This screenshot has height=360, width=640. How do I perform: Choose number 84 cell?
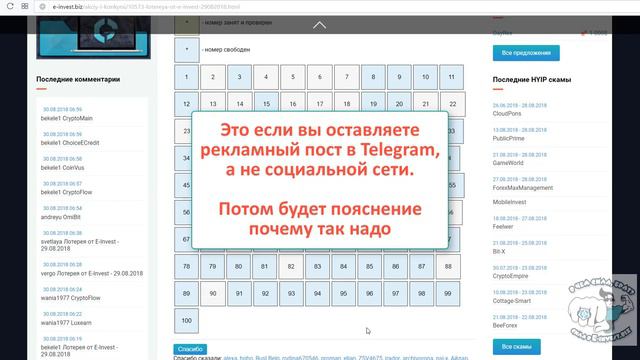(x=343, y=267)
